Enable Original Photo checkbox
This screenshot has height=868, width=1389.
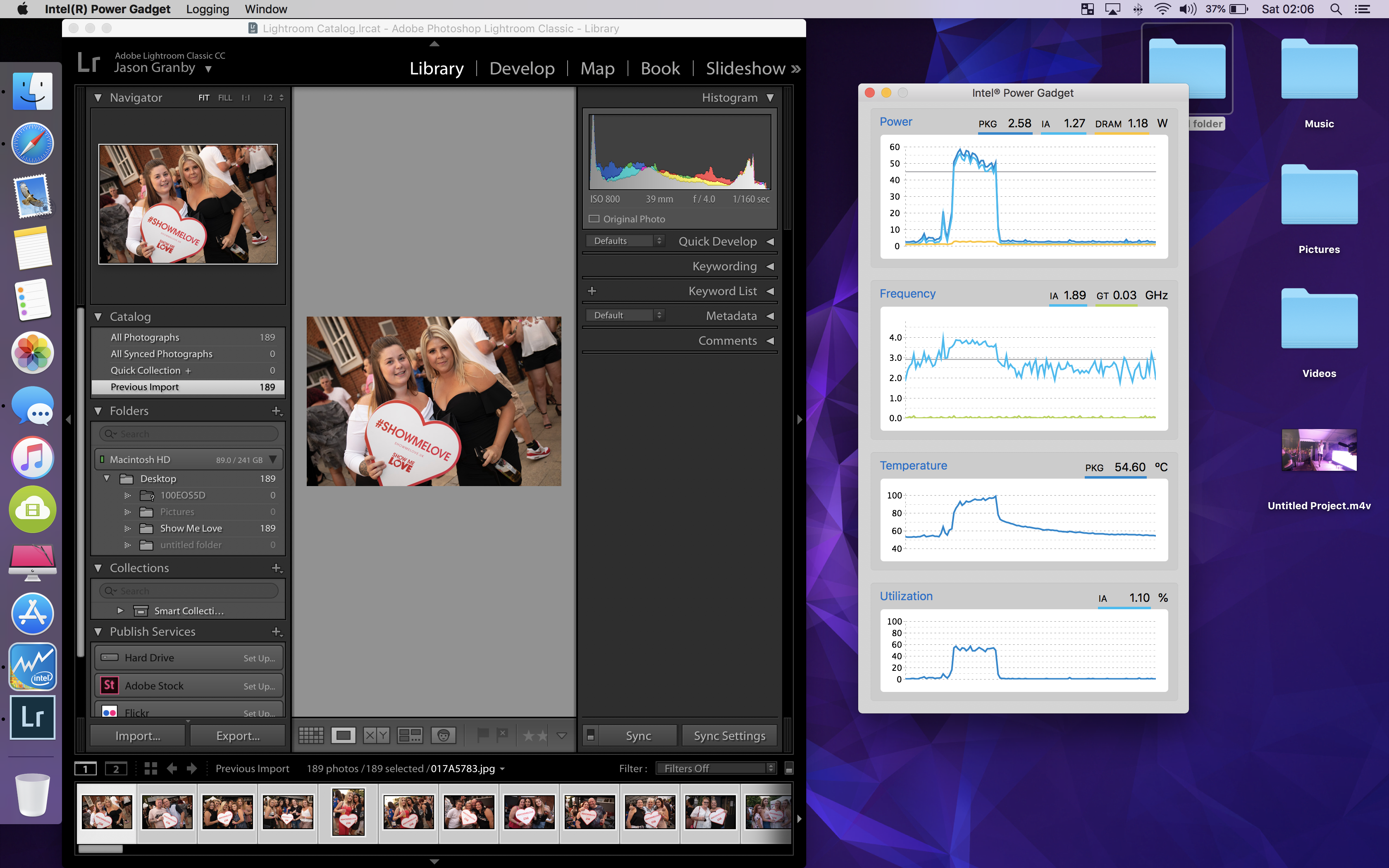pyautogui.click(x=594, y=219)
